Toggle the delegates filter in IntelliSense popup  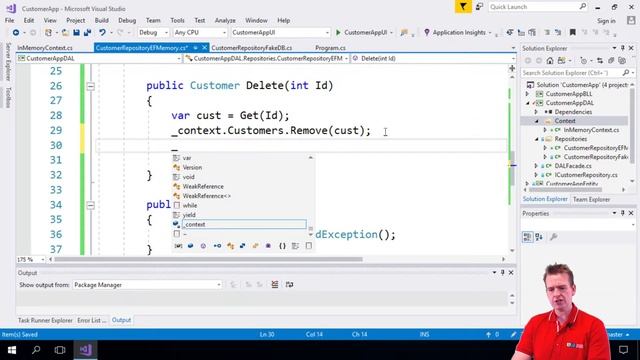[x=268, y=246]
